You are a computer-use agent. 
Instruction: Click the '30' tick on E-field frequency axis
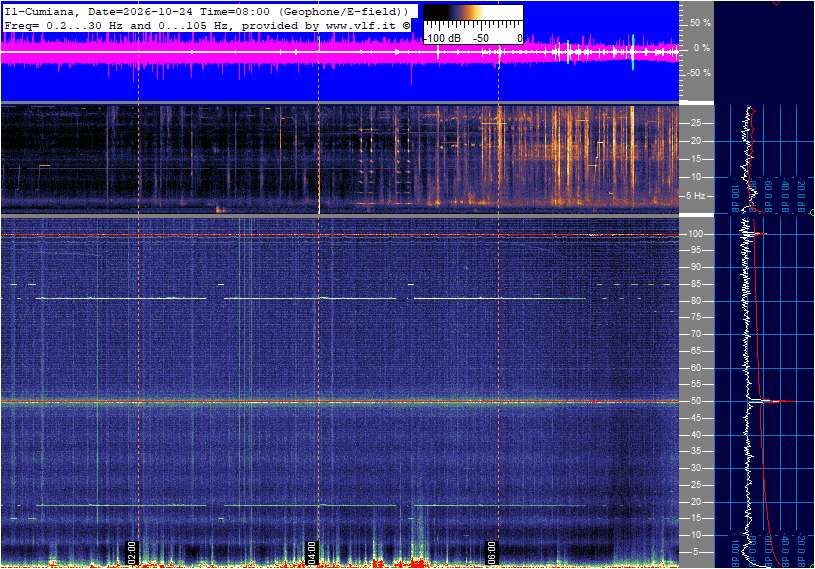[695, 468]
